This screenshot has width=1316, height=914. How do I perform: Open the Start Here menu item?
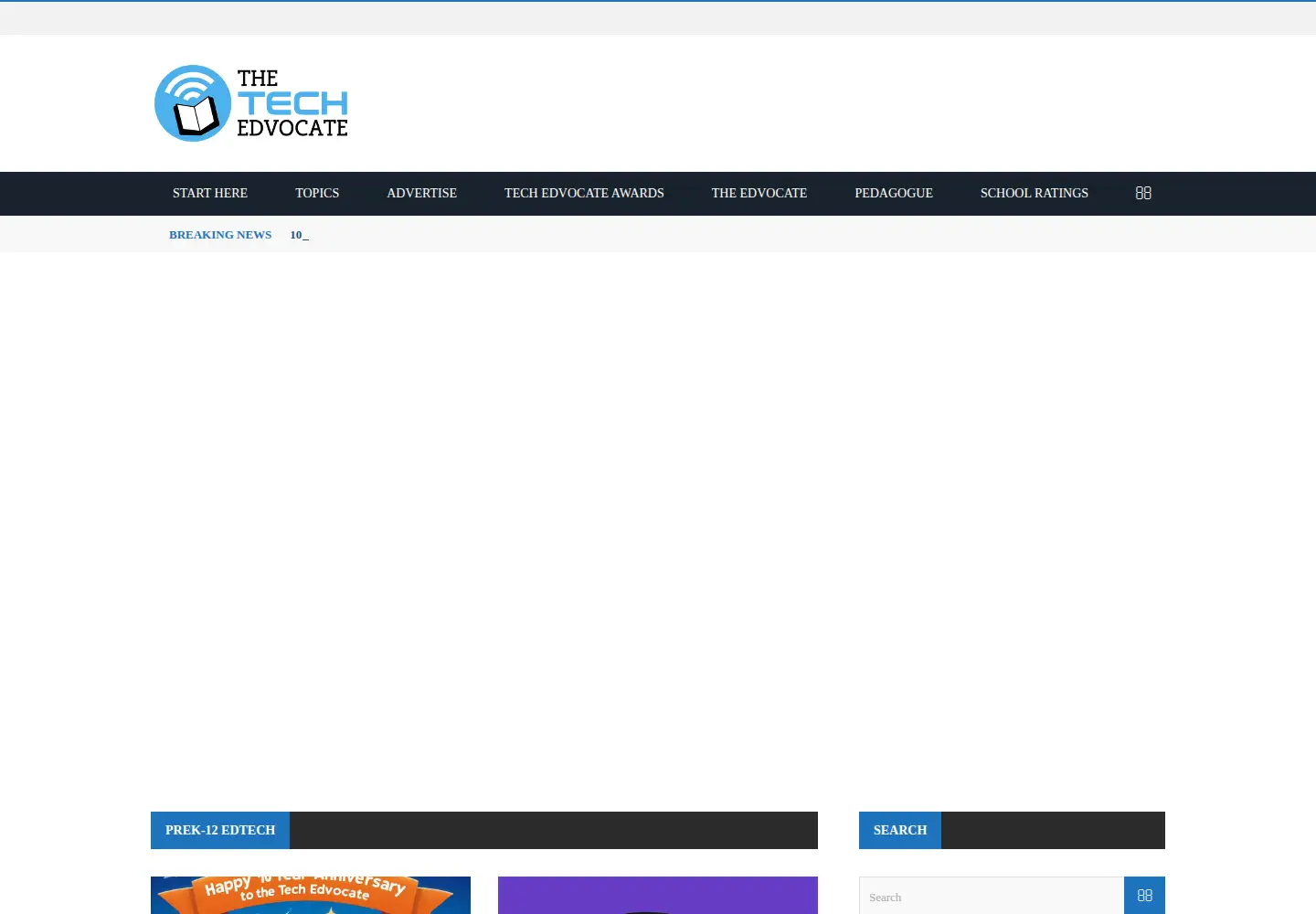pos(210,193)
